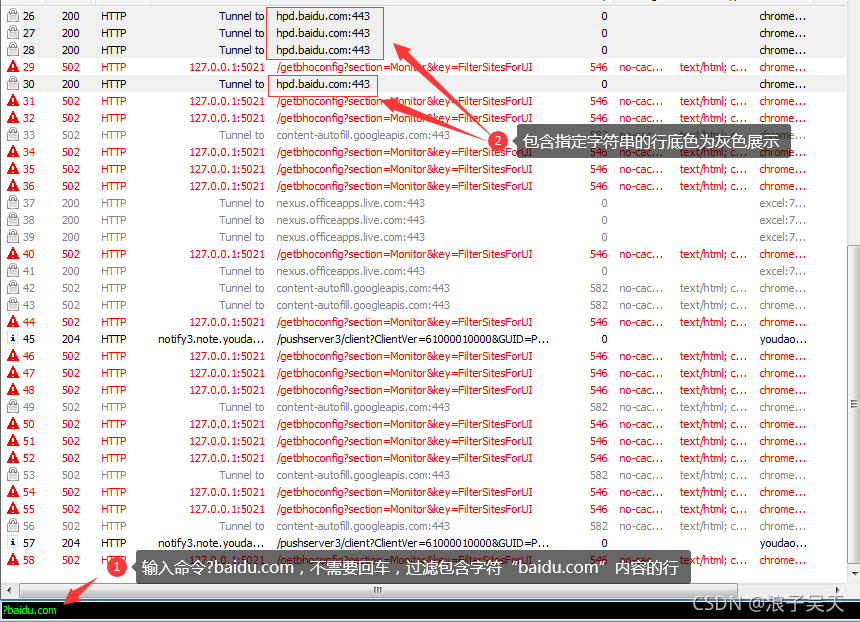This screenshot has height=622, width=860.
Task: Click the blue info icon of session 57
Action: (x=13, y=542)
